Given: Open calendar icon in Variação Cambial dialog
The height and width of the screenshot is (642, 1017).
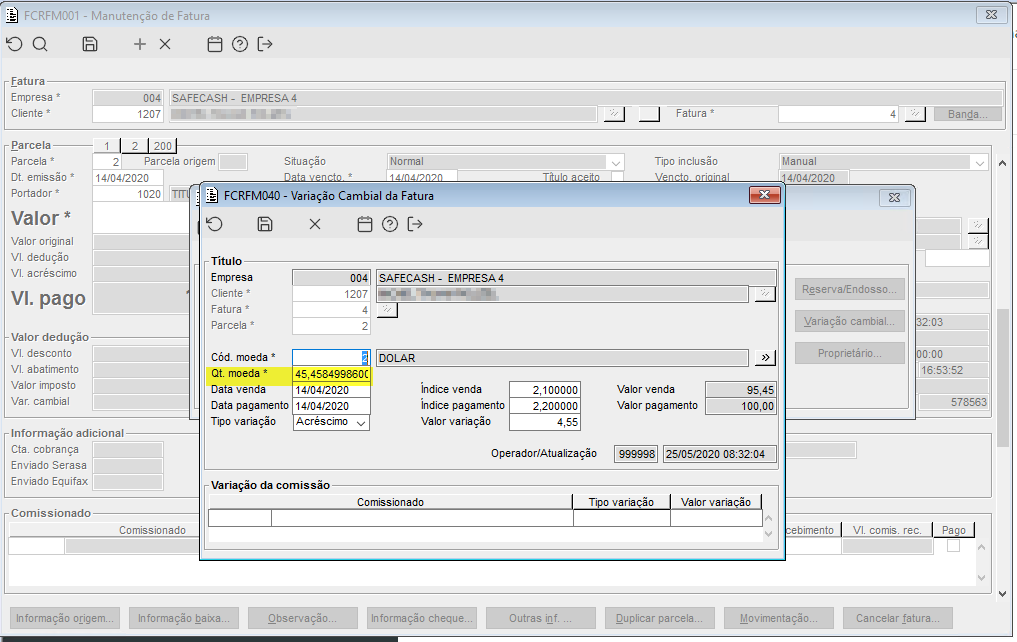Looking at the screenshot, I should (365, 224).
